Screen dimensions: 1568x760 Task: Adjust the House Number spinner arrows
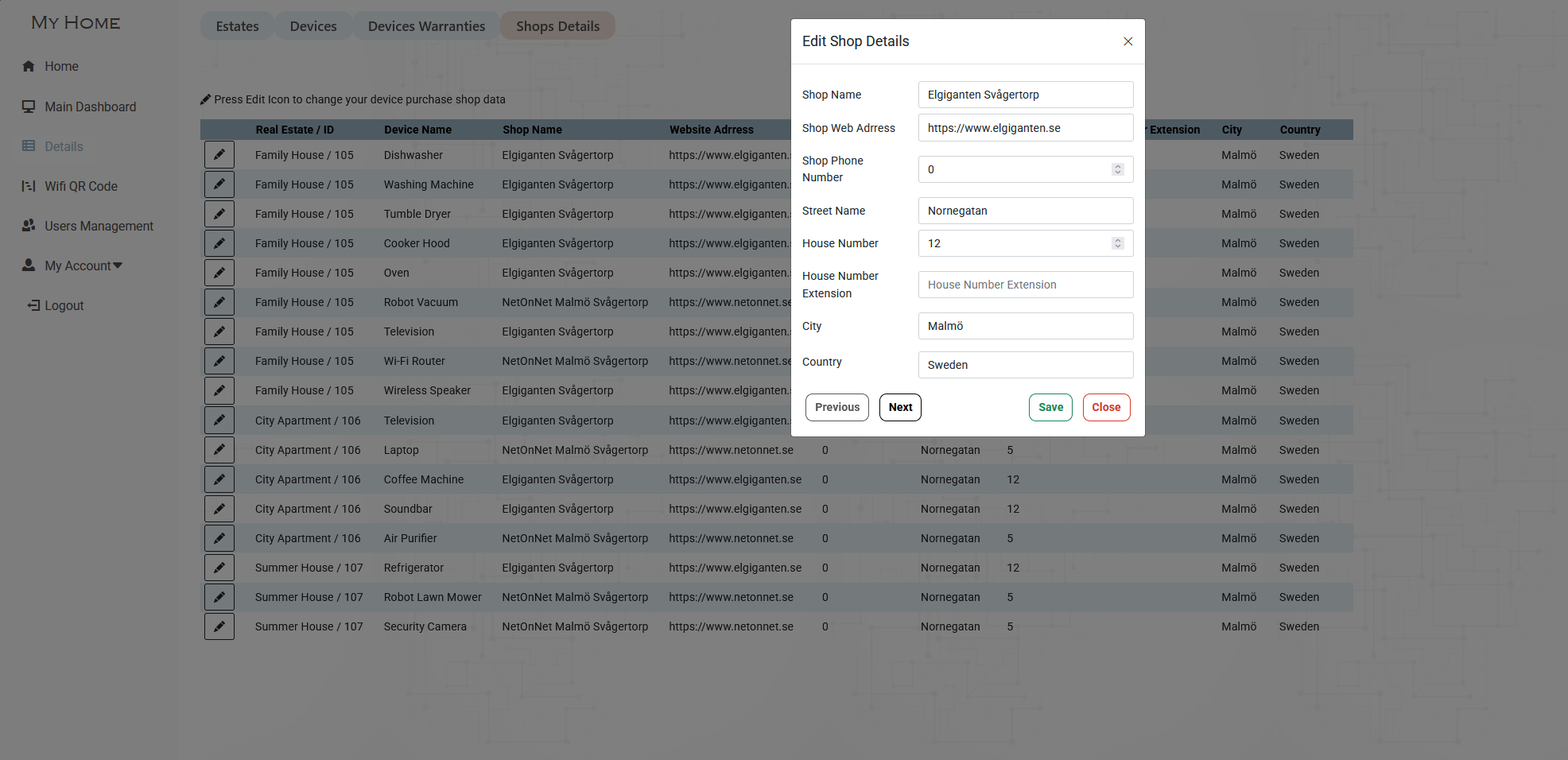coord(1118,243)
